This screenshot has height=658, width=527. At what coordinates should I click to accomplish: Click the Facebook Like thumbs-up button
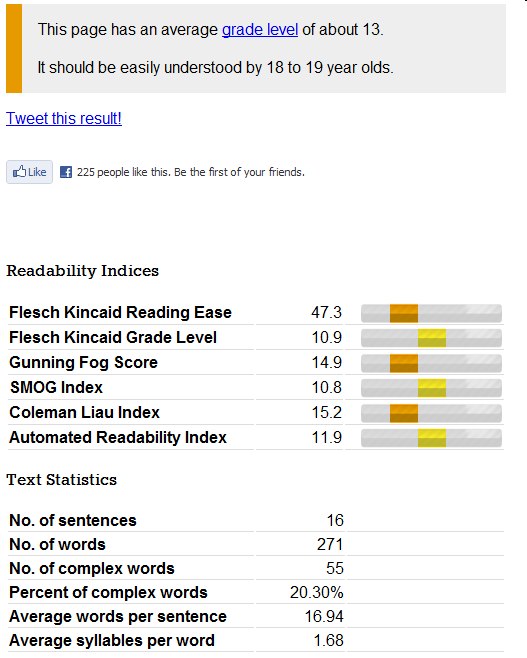[29, 172]
